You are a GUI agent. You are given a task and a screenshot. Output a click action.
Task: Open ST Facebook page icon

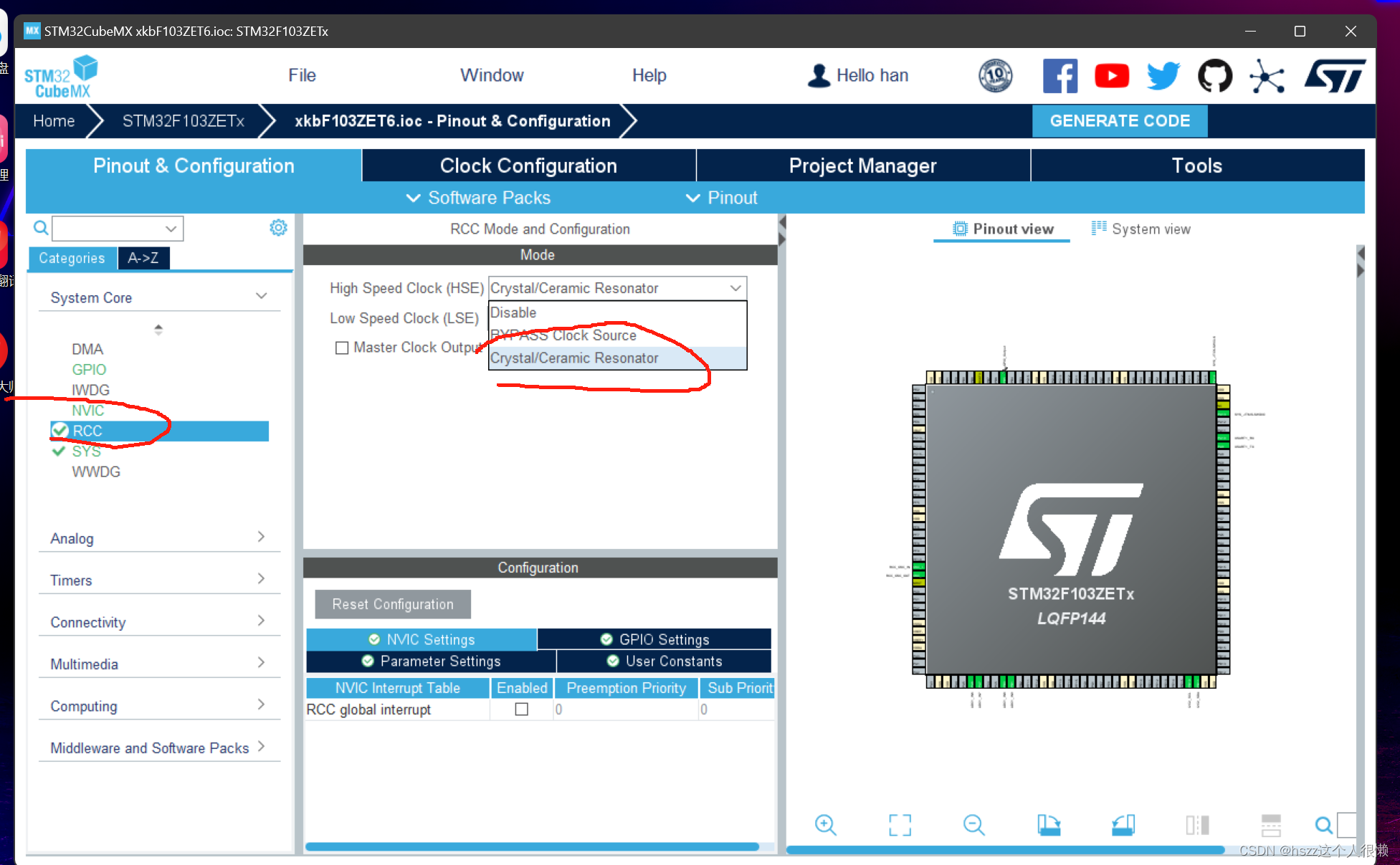(1060, 76)
